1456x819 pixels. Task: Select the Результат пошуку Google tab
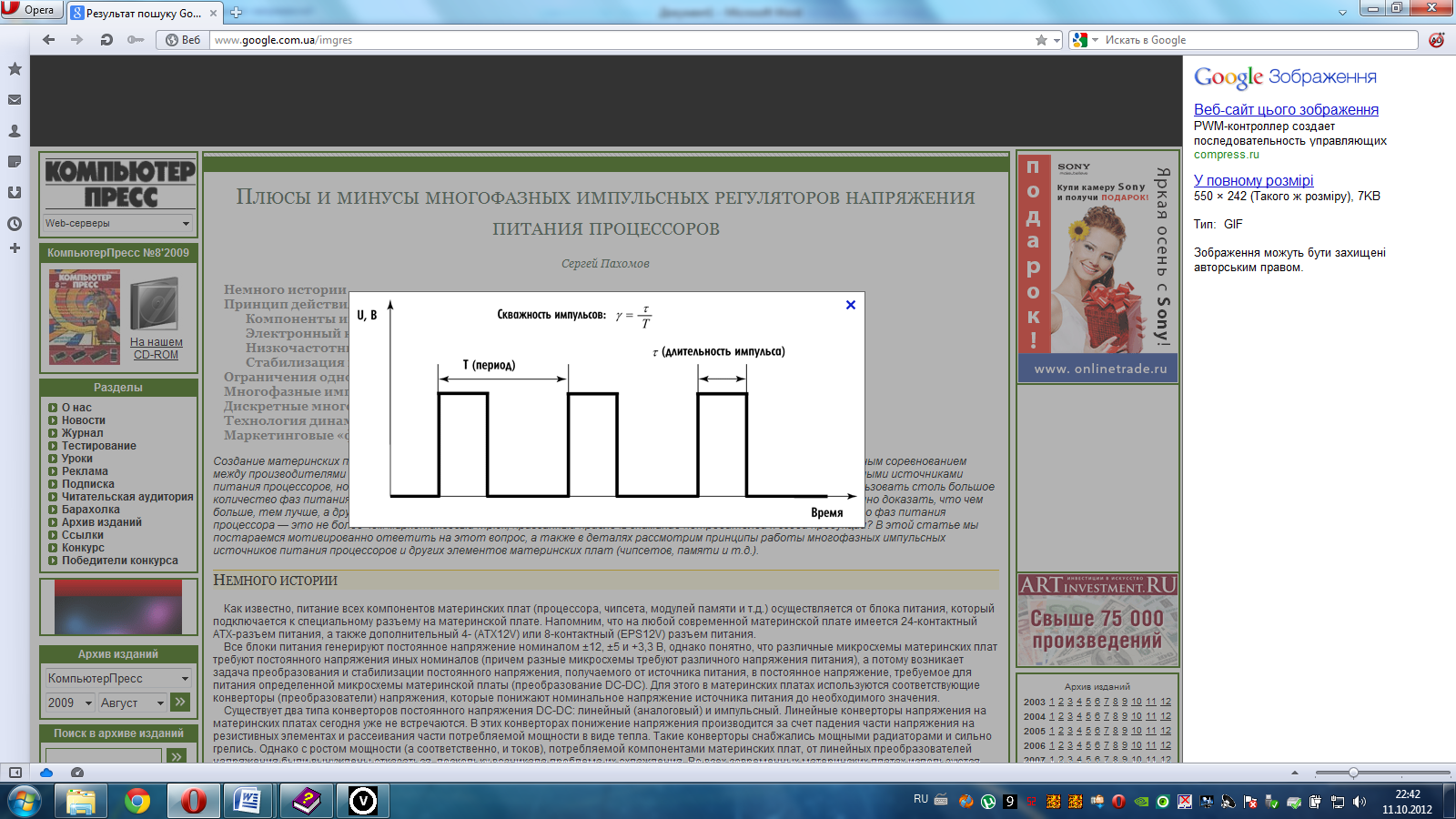pos(145,13)
